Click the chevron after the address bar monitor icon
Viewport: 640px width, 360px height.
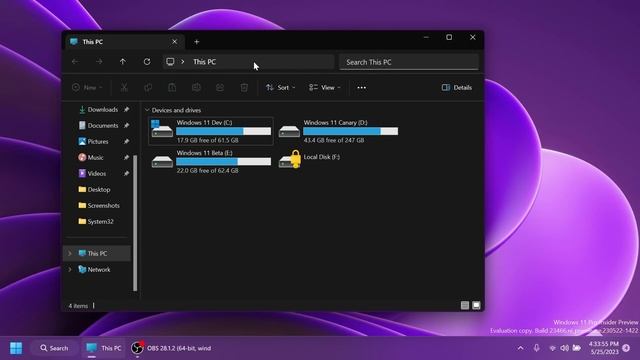point(182,62)
